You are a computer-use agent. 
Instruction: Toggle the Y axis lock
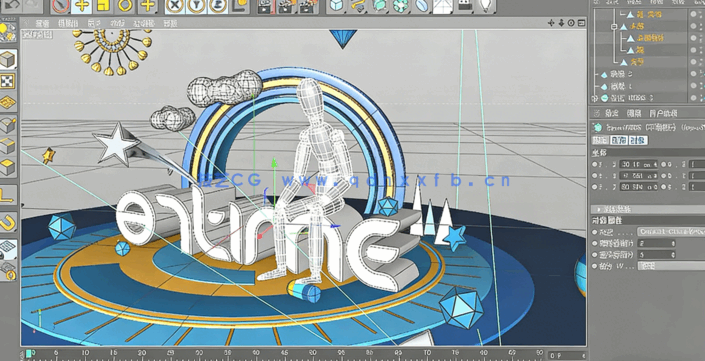tap(196, 5)
